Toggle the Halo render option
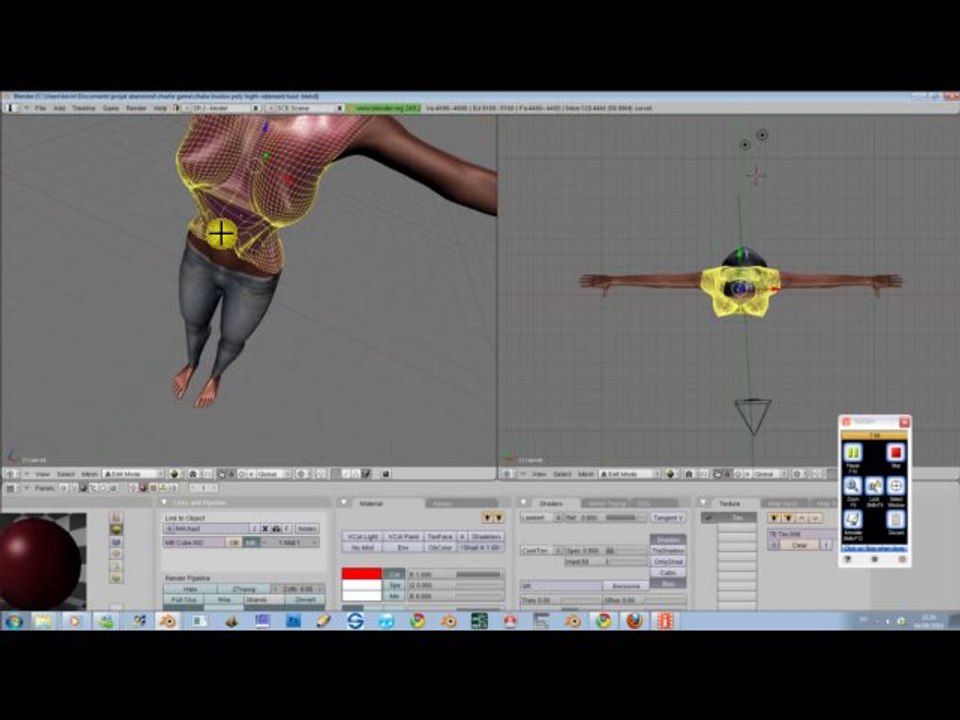The image size is (960, 720). point(190,589)
